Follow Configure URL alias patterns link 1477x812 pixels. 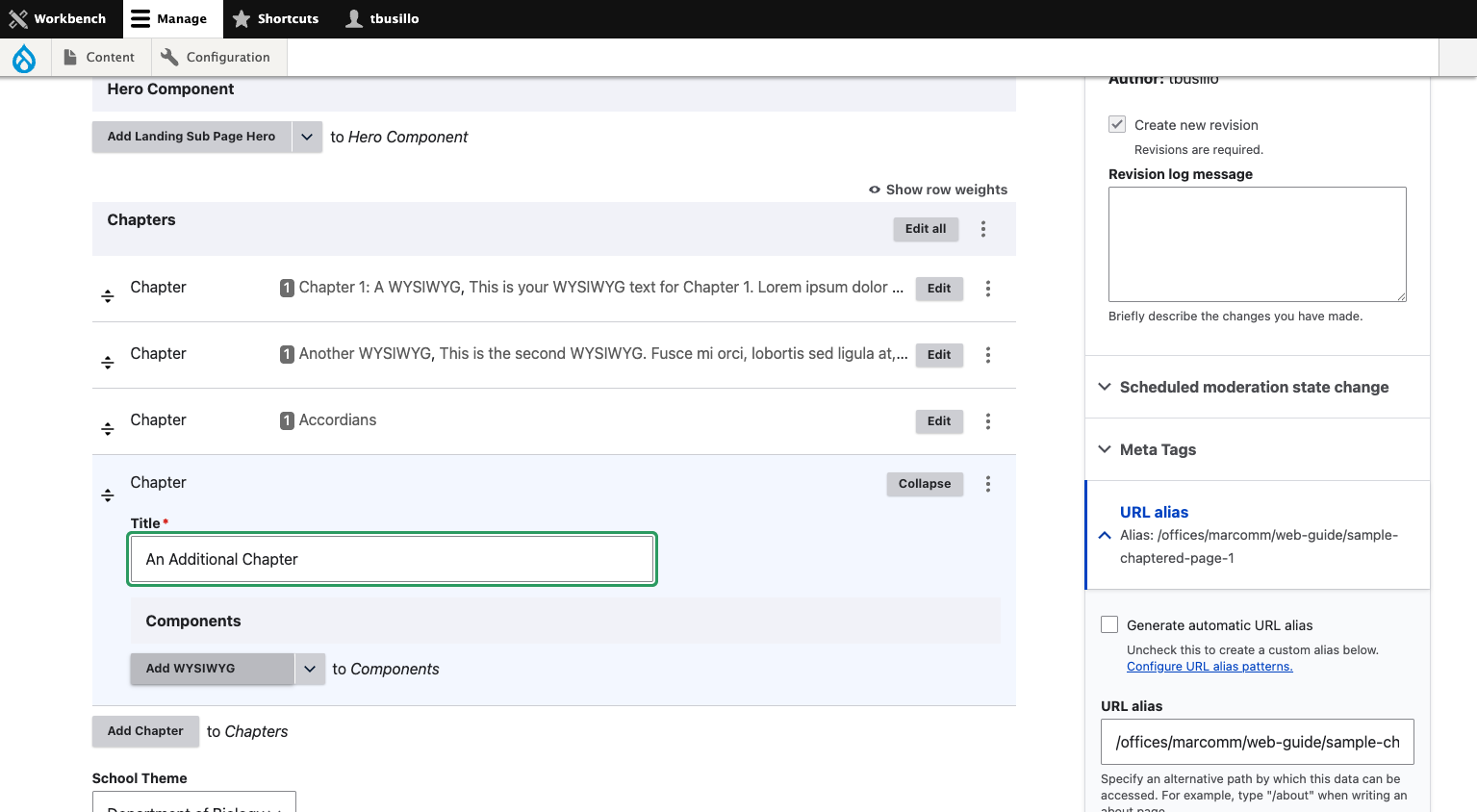[1210, 667]
